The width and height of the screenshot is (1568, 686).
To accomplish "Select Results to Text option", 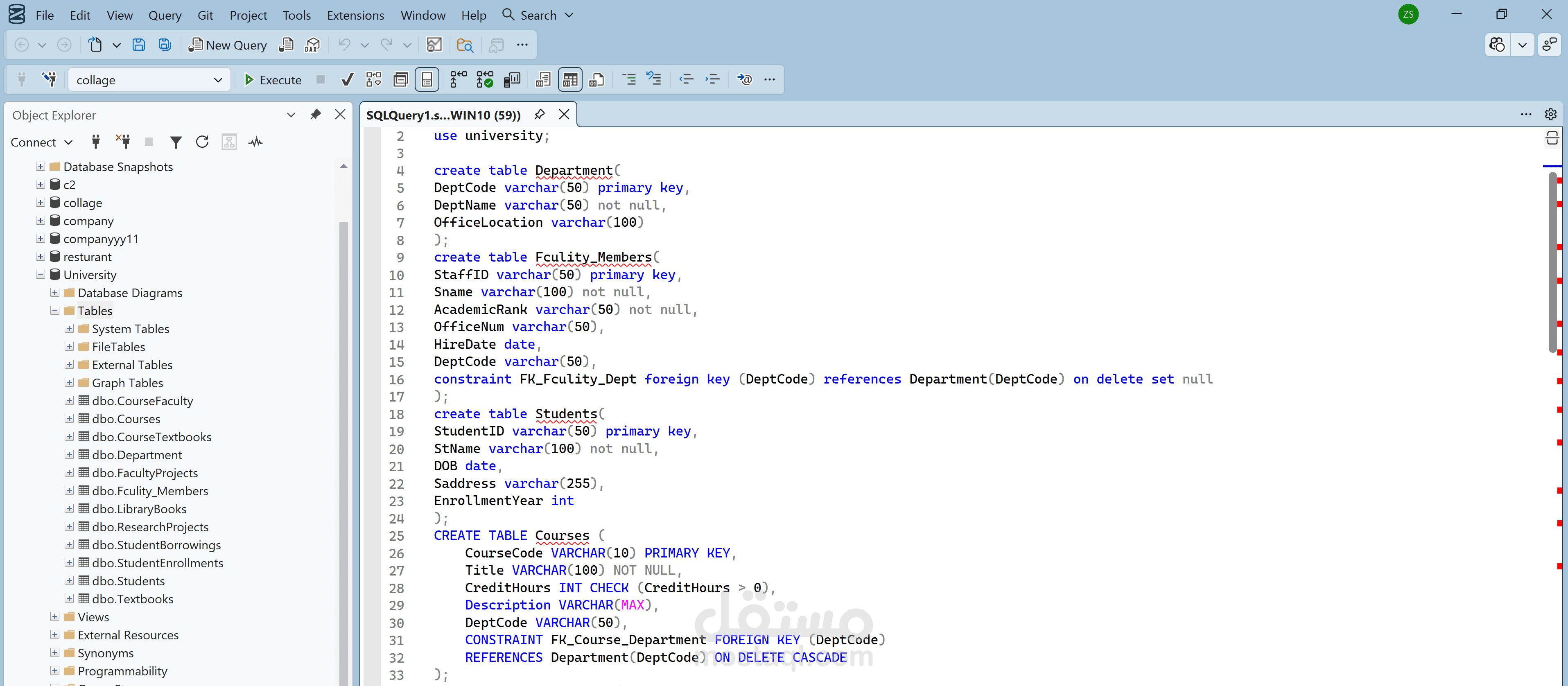I will [543, 80].
